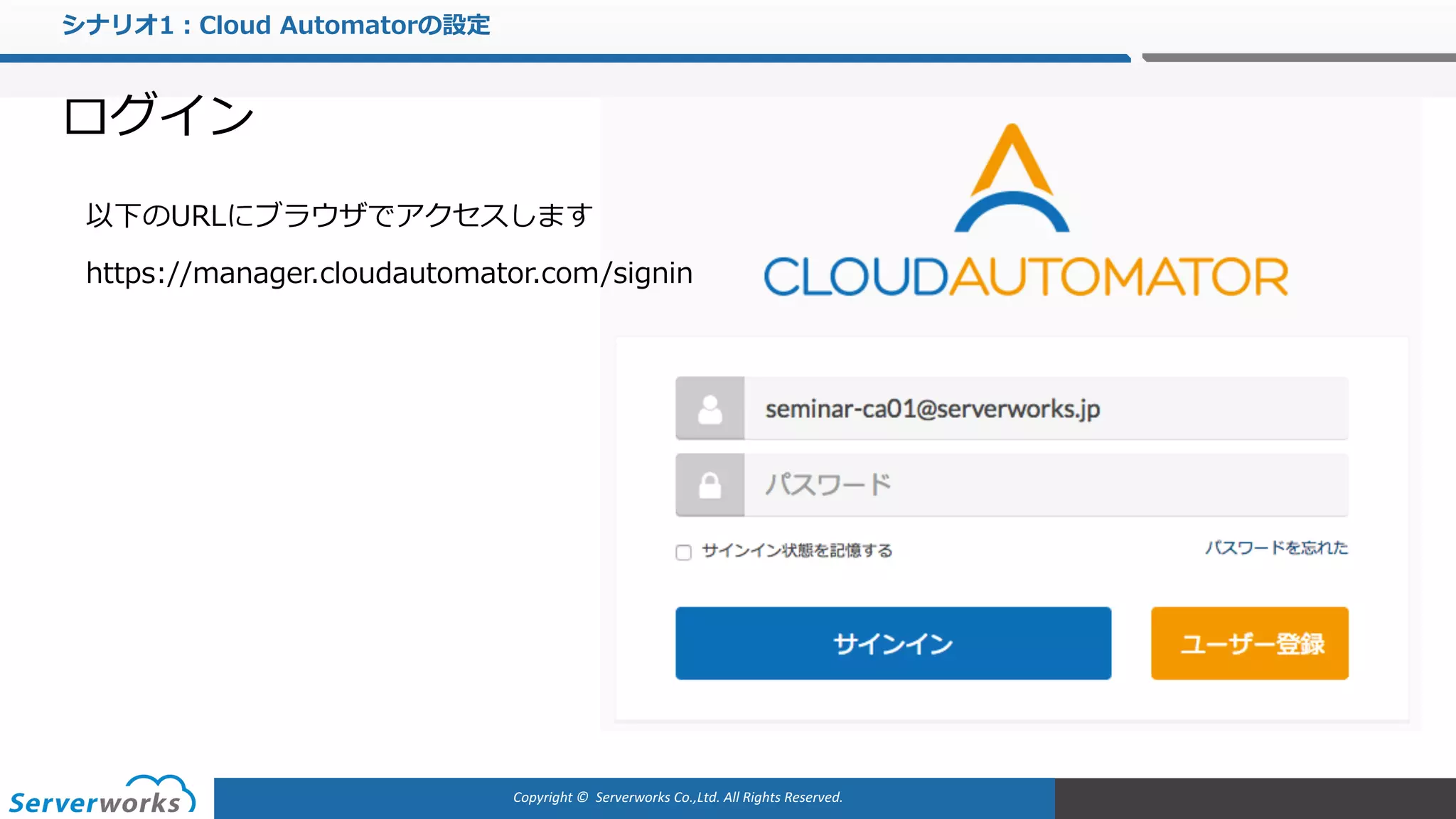
Task: Click the https://manager.cloudautomator.com/signin URL text
Action: pos(389,274)
